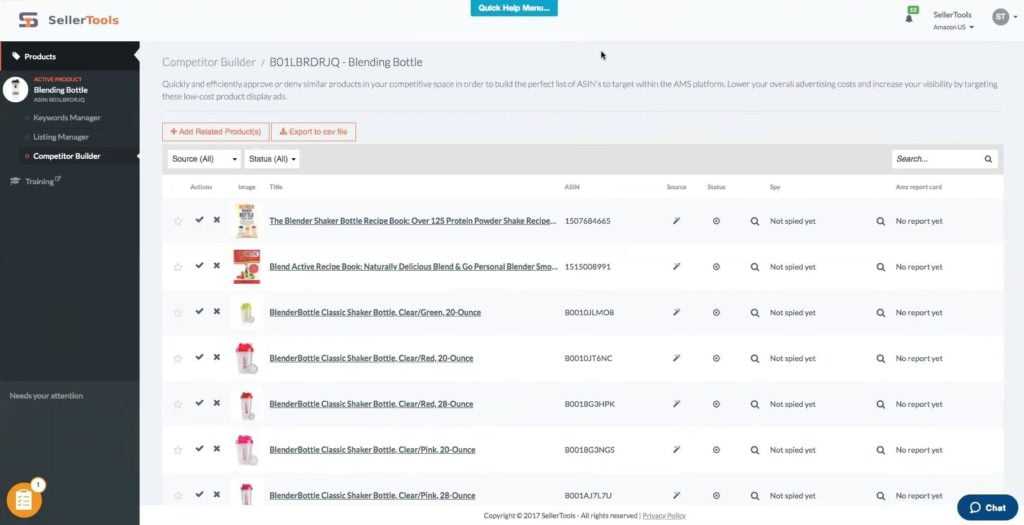The height and width of the screenshot is (525, 1024).
Task: Star the Clear/Green 20-Ounce row
Action: point(178,313)
